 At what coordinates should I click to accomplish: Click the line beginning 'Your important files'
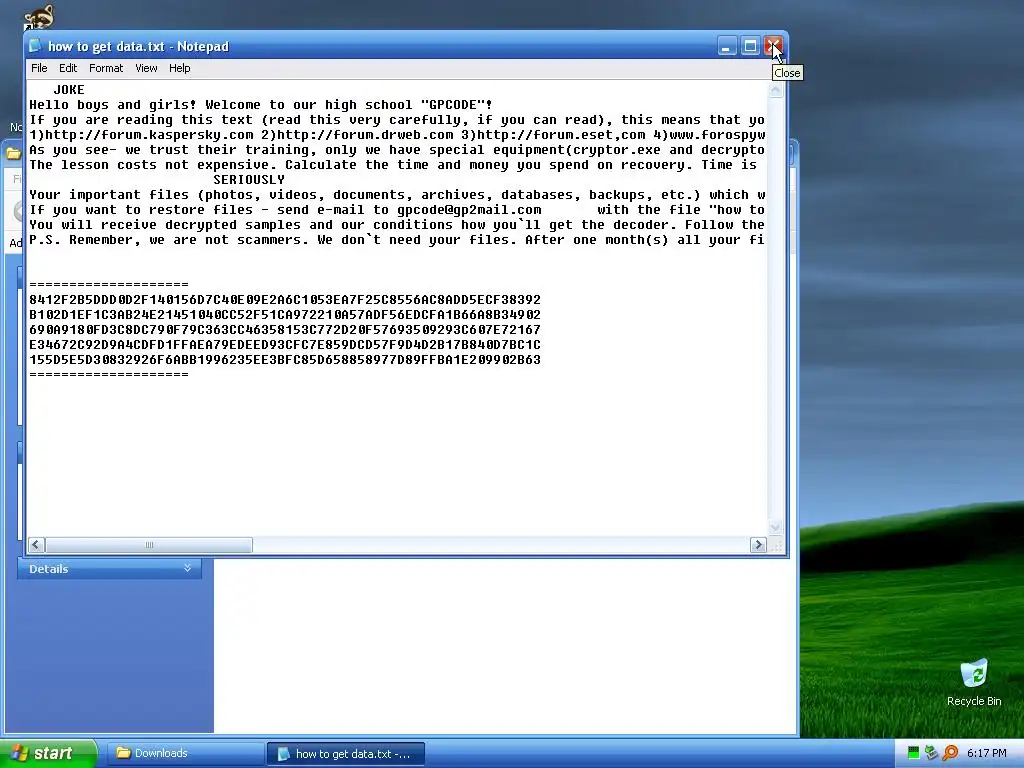(397, 195)
